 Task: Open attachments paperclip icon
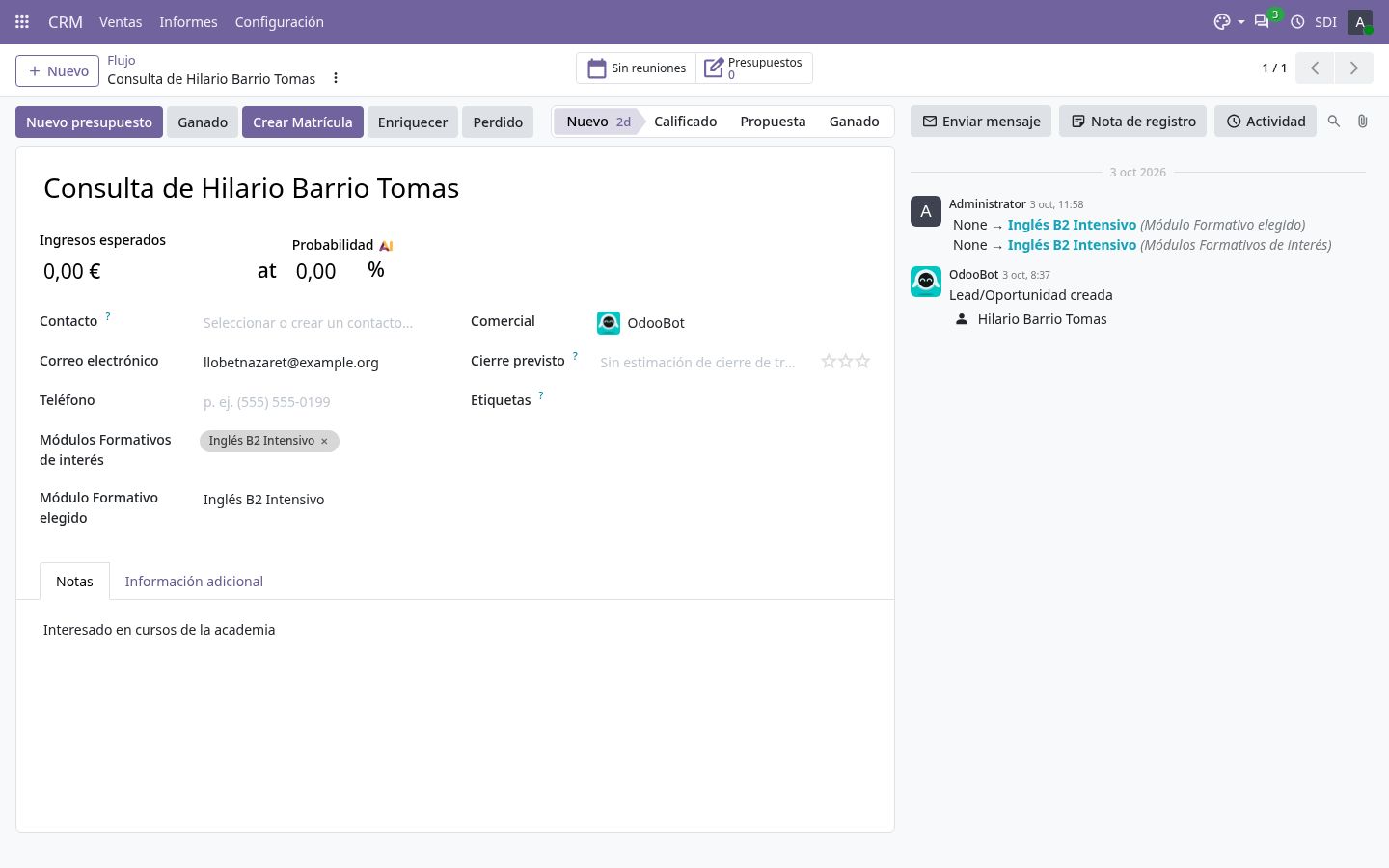(x=1362, y=122)
